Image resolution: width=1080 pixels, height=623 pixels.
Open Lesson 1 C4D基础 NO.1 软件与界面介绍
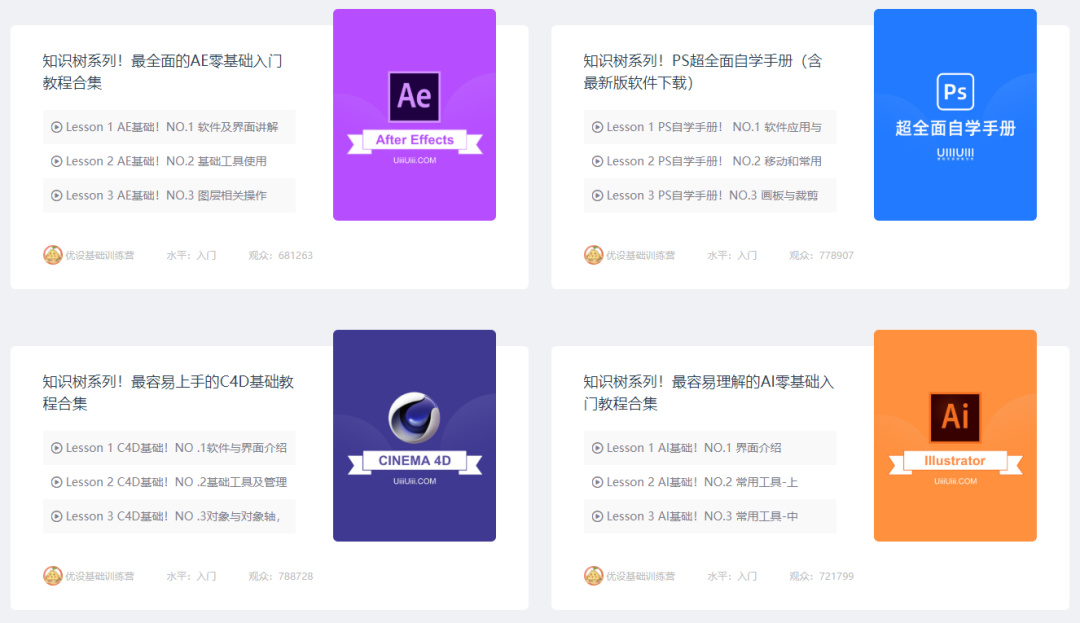[x=169, y=448]
